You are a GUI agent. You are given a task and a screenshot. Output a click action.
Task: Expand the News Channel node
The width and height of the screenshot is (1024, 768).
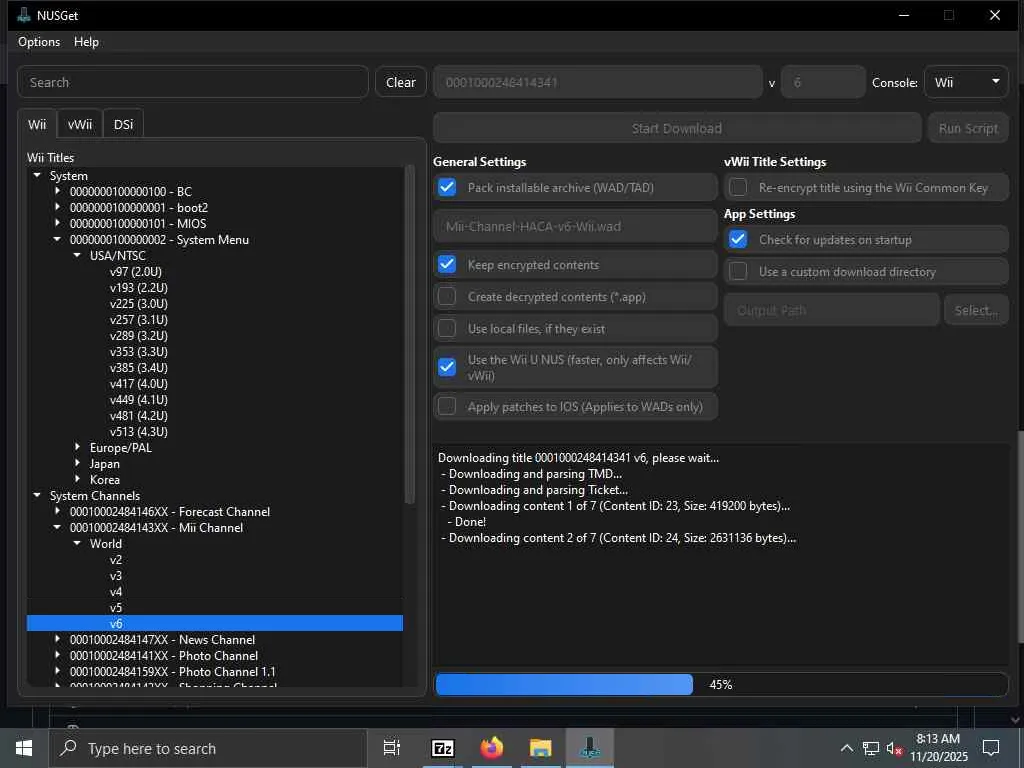pyautogui.click(x=57, y=639)
